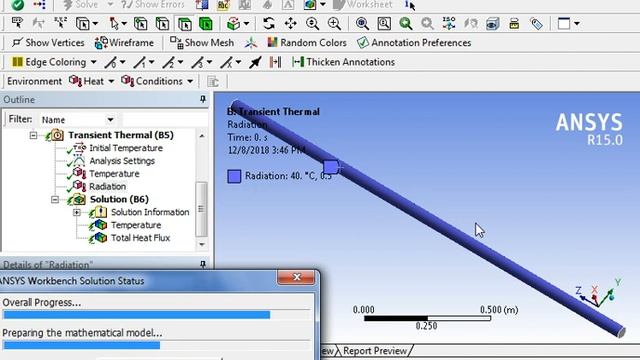Click the Zoom magnifier tool
The height and width of the screenshot is (360, 640).
(x=312, y=23)
